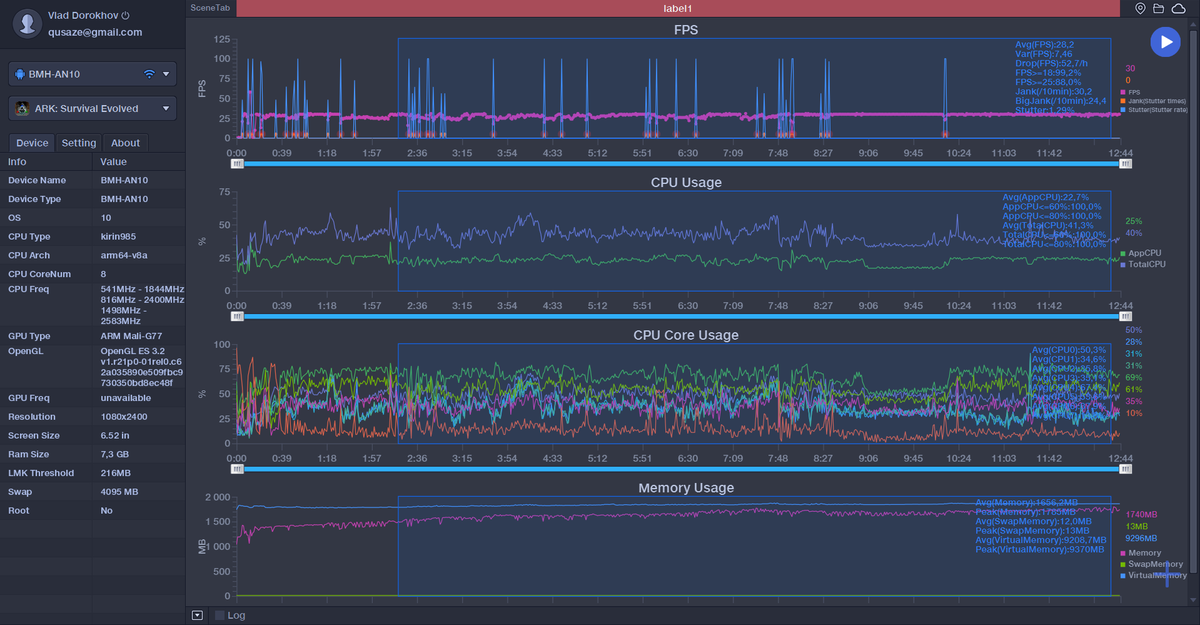This screenshot has height=625, width=1200.
Task: Select the OpenGL row label
Action: click(24, 351)
